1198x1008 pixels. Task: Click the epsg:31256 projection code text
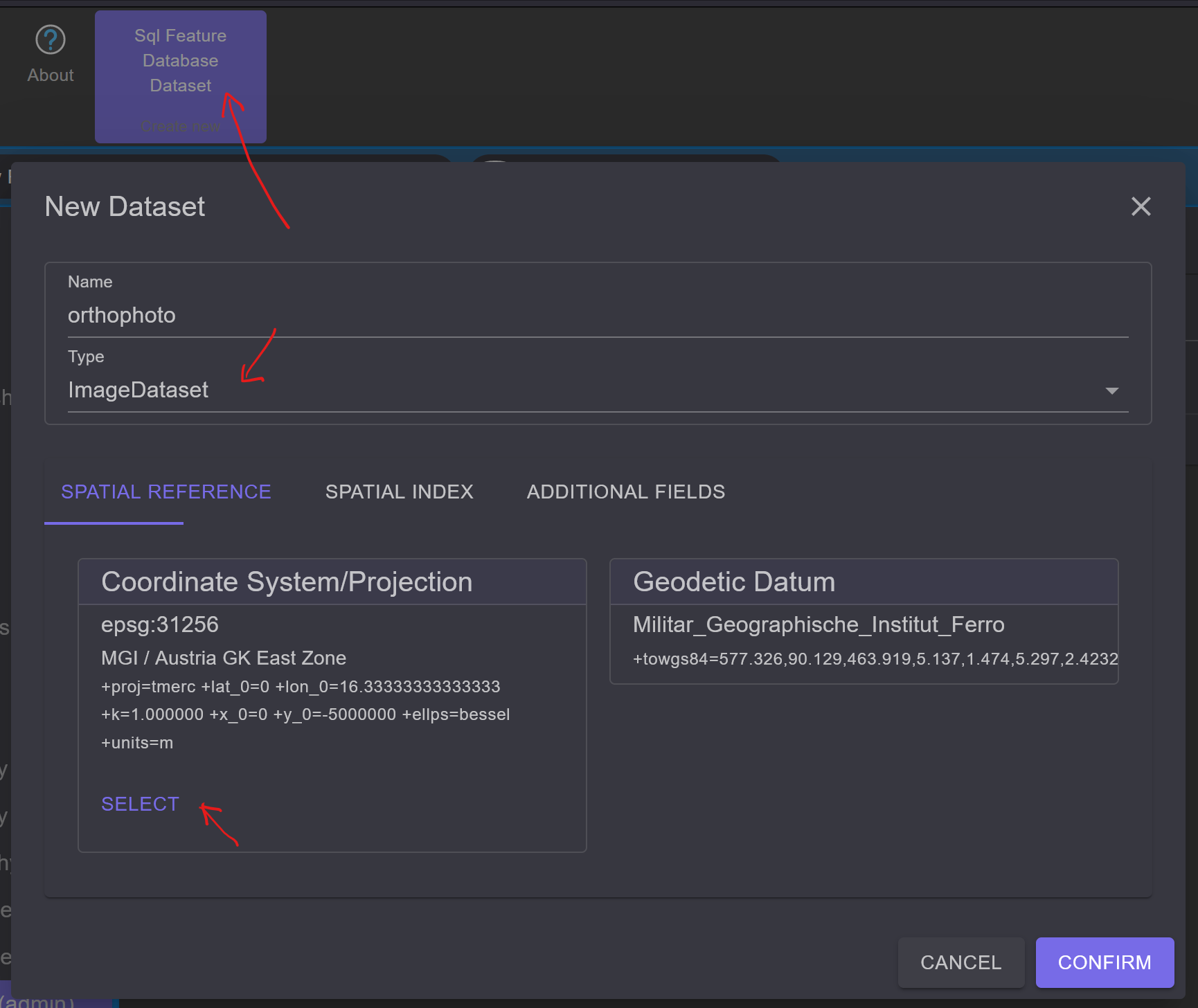point(160,624)
